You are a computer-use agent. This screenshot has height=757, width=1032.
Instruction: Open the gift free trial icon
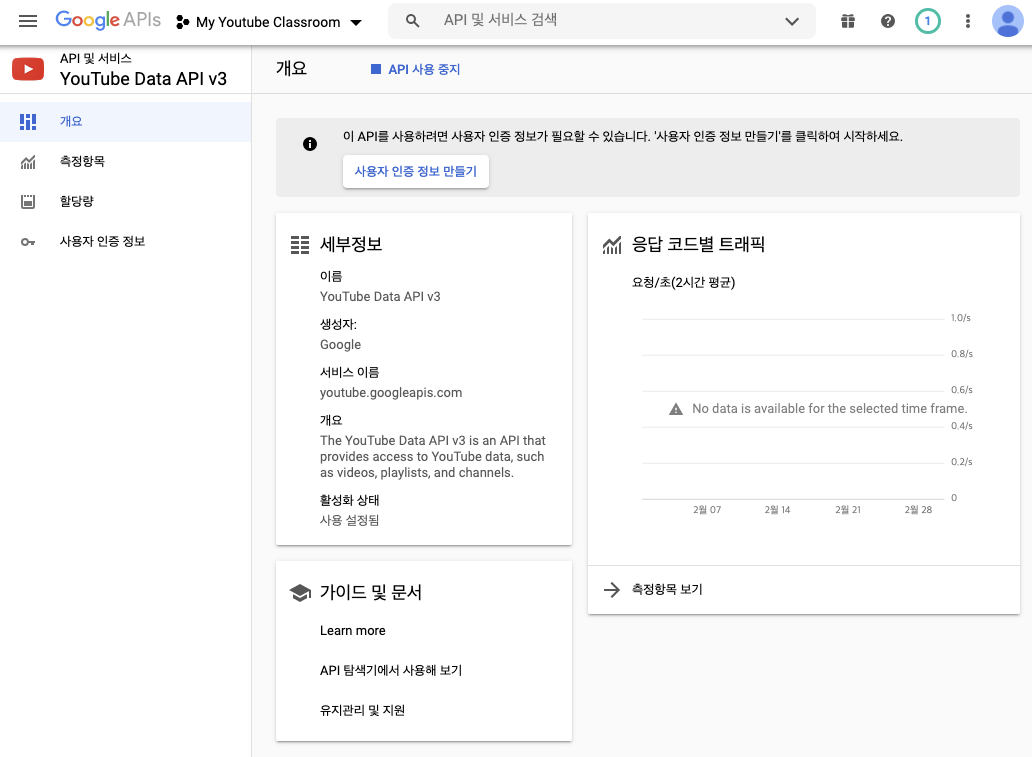848,21
